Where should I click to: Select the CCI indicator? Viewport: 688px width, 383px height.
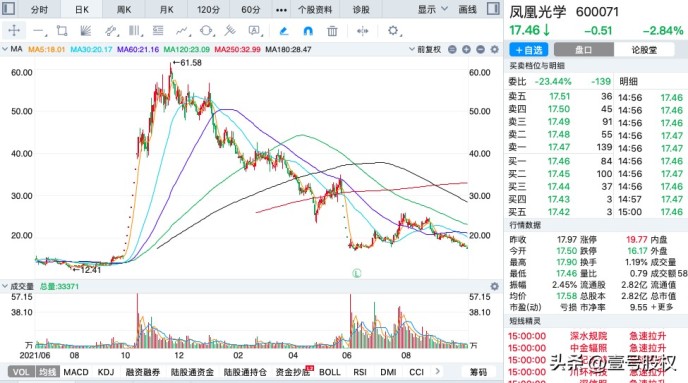pyautogui.click(x=416, y=372)
